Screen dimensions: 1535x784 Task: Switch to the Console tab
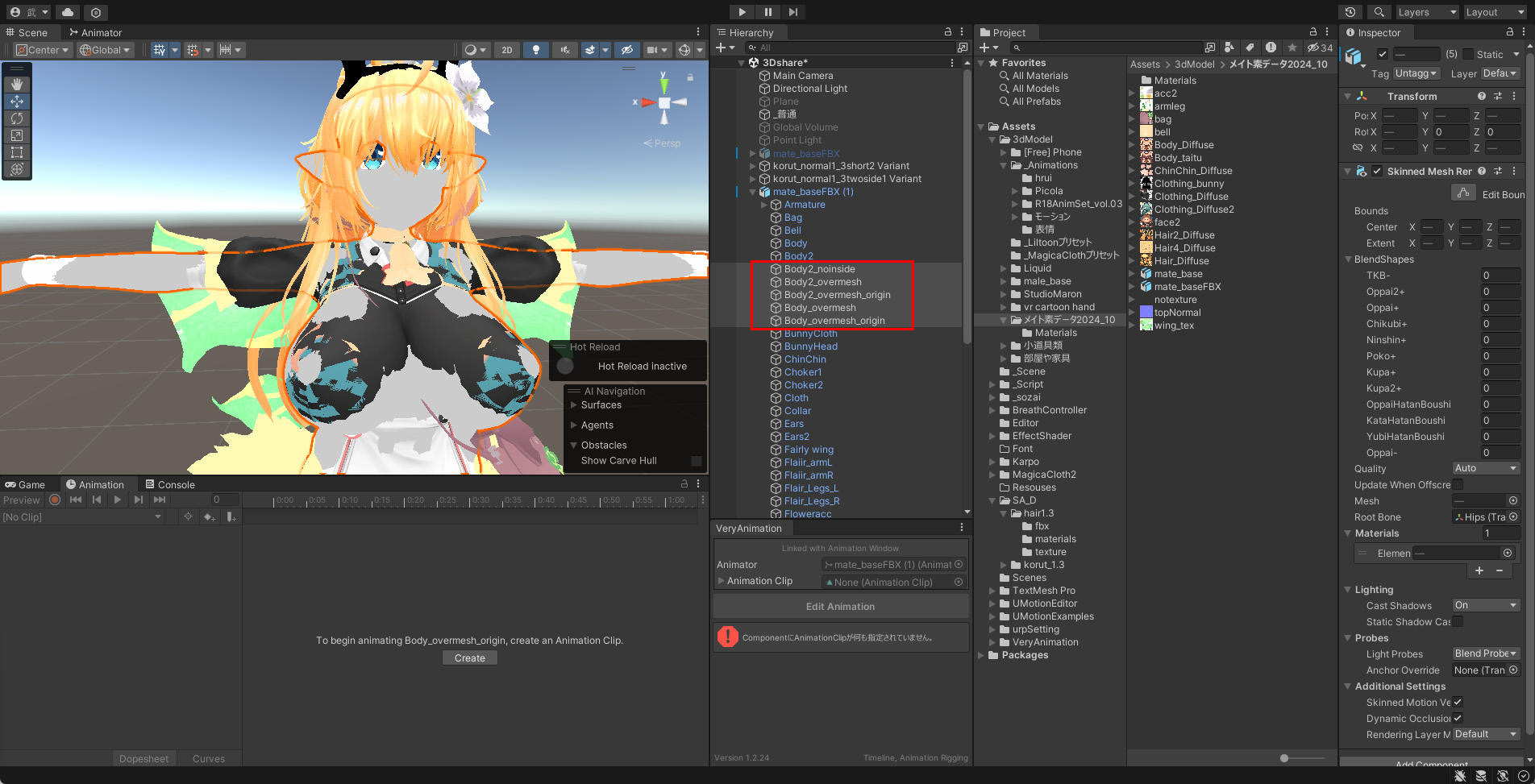pos(170,485)
